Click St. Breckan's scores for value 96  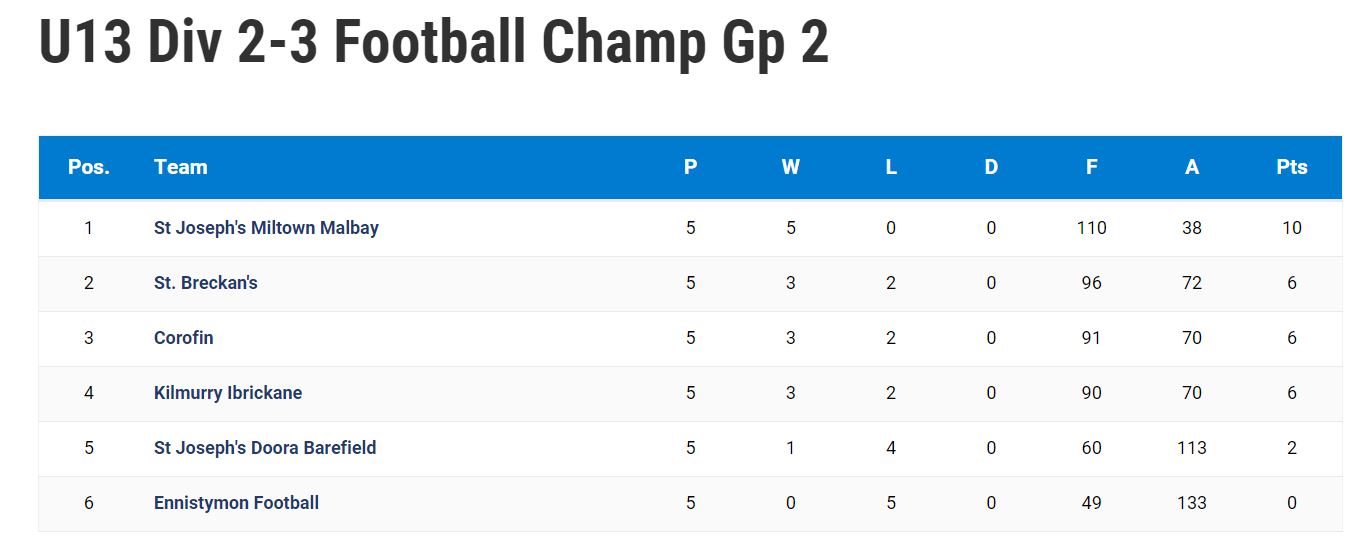(1092, 283)
